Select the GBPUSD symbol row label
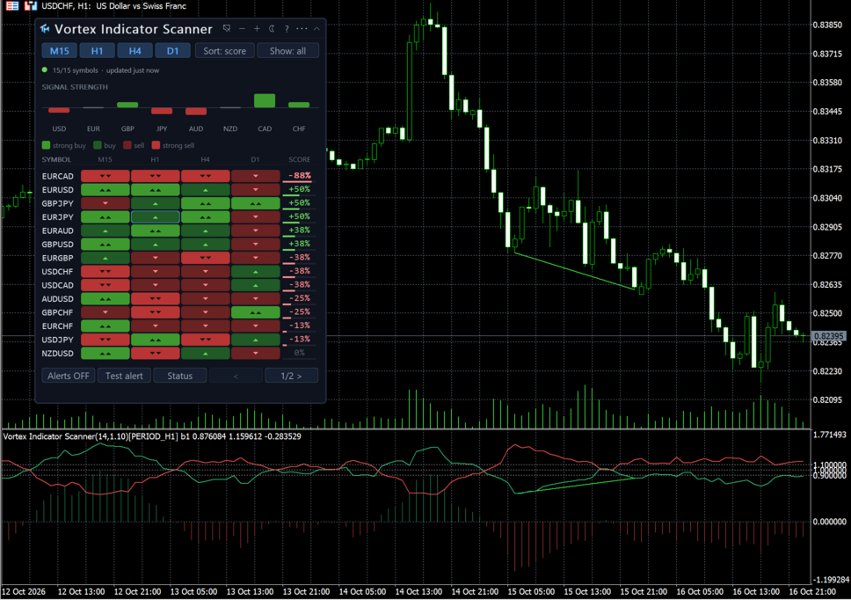 point(58,244)
